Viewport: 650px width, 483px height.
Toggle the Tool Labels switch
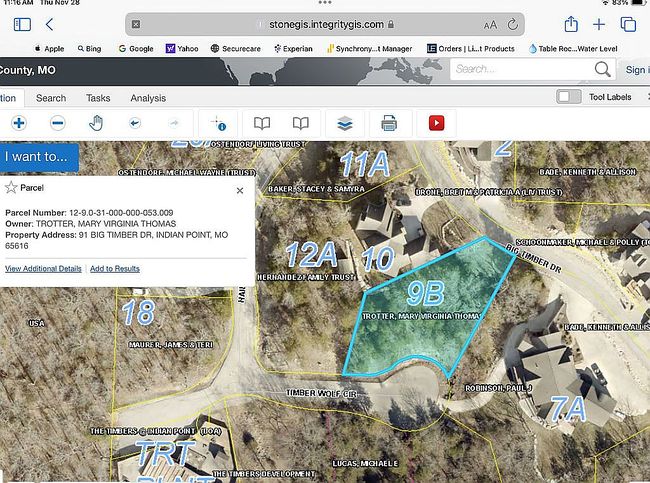(x=568, y=97)
